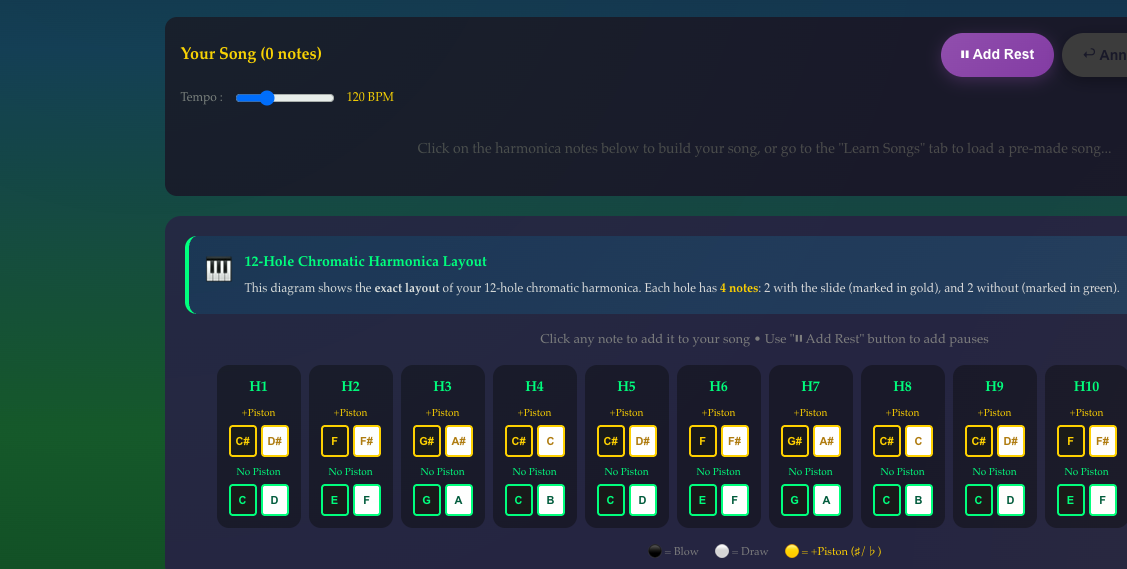Add H5 no-piston draw note D
Image resolution: width=1127 pixels, height=569 pixels.
point(643,500)
